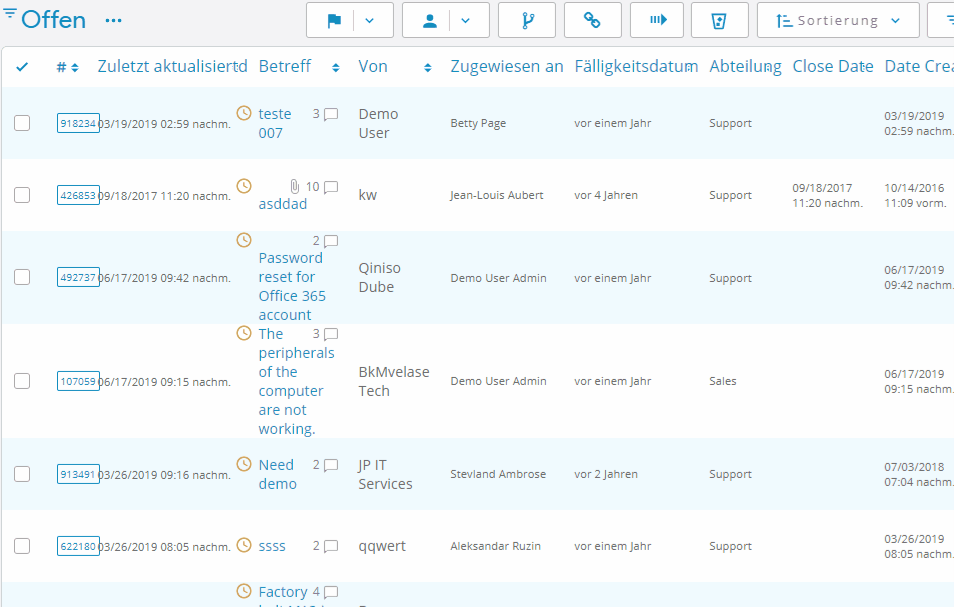The width and height of the screenshot is (954, 607).
Task: Sort by the Betreff column header
Action: [x=285, y=67]
